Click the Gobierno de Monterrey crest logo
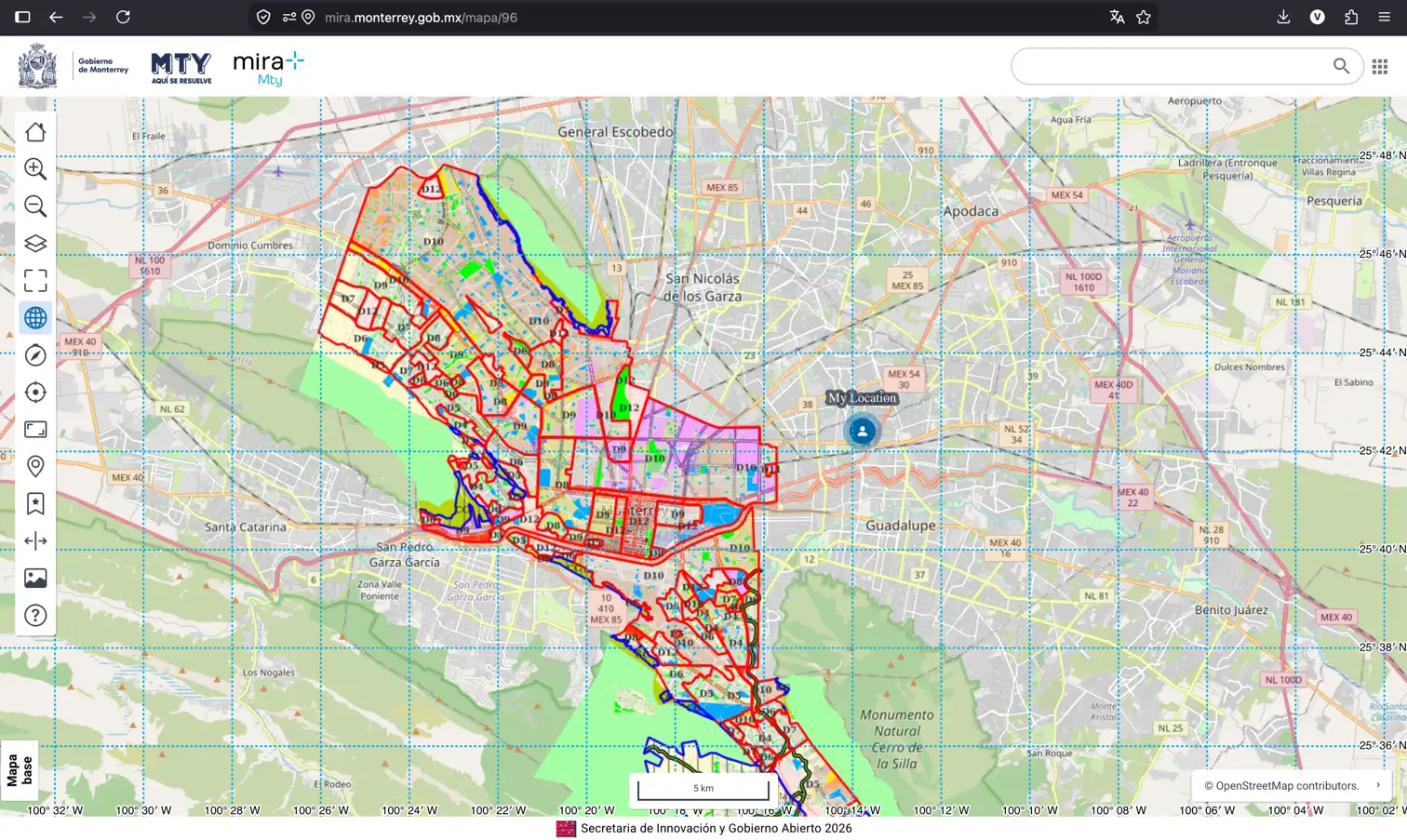 [x=37, y=66]
